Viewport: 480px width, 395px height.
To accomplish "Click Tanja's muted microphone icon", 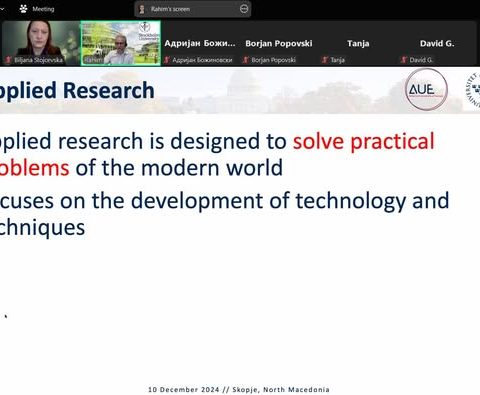I will (325, 60).
